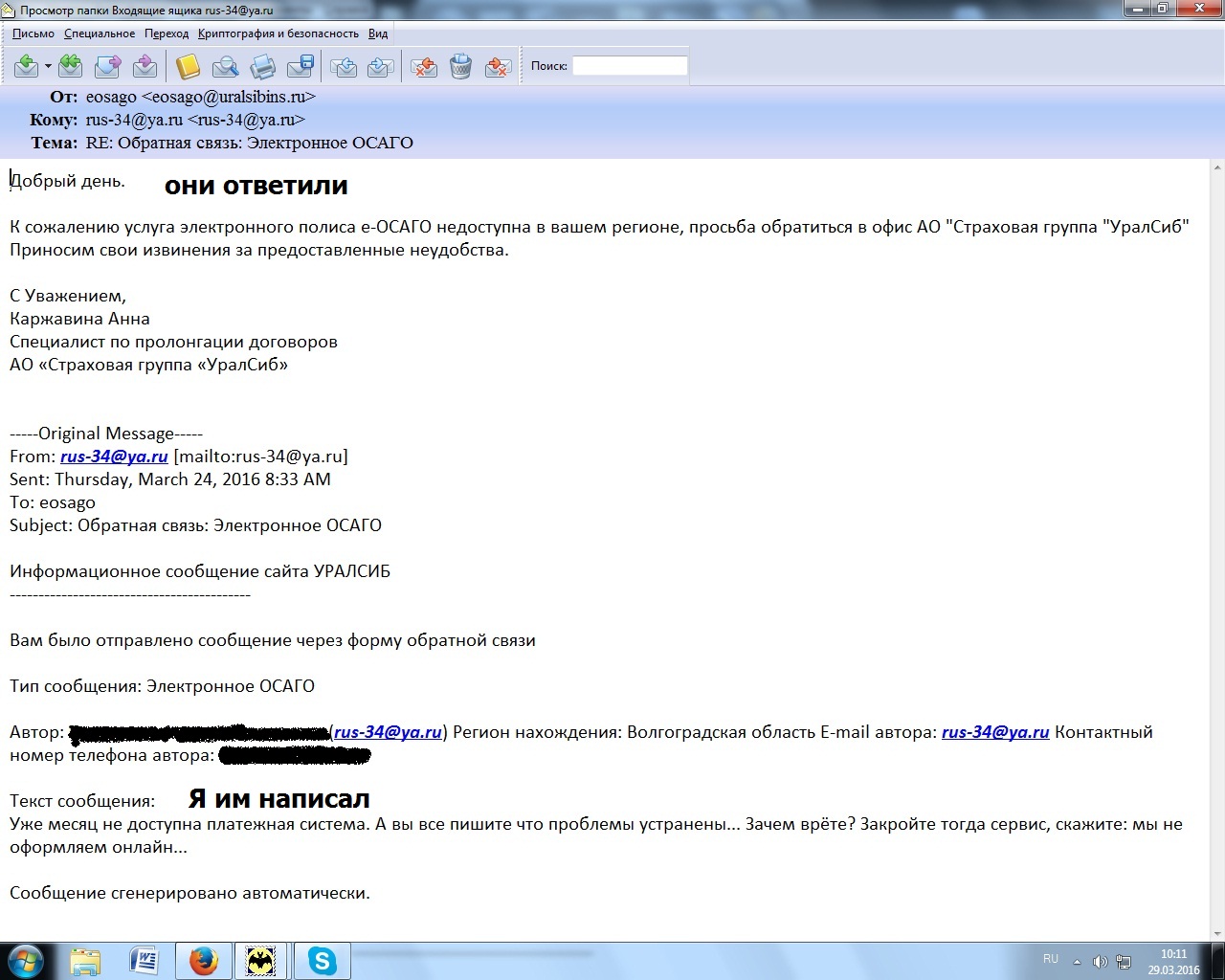Open the Специальное menu
1225x980 pixels.
100,33
